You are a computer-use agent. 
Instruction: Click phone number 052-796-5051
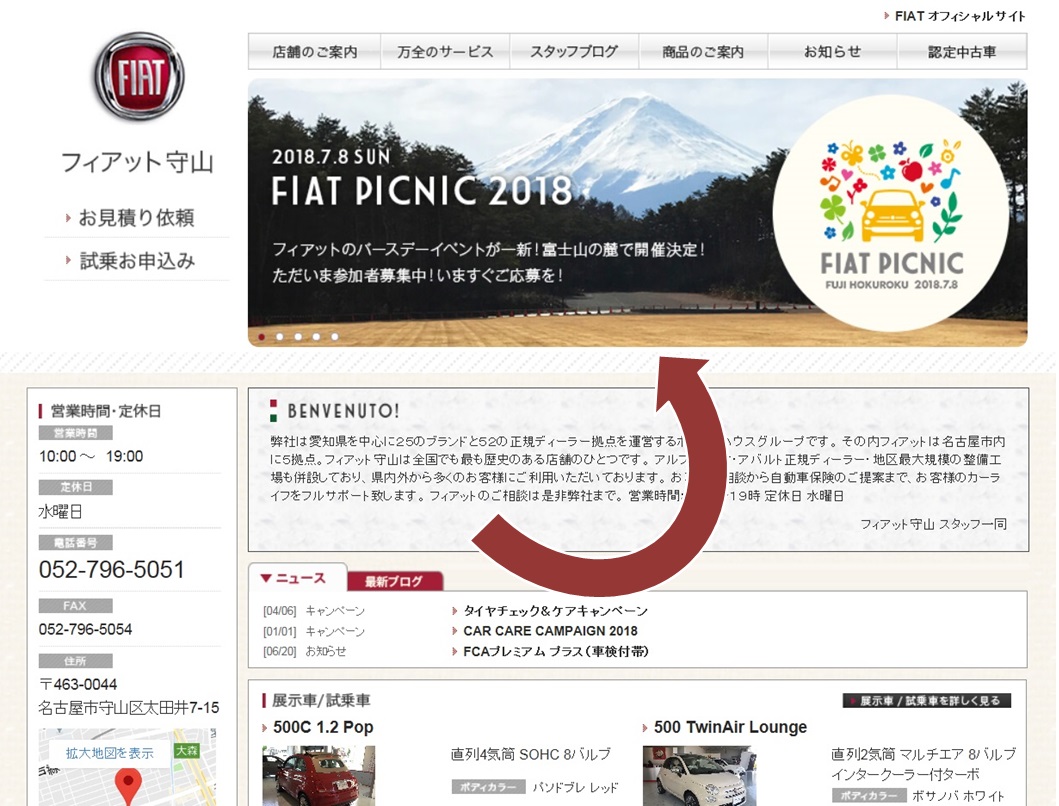click(111, 570)
